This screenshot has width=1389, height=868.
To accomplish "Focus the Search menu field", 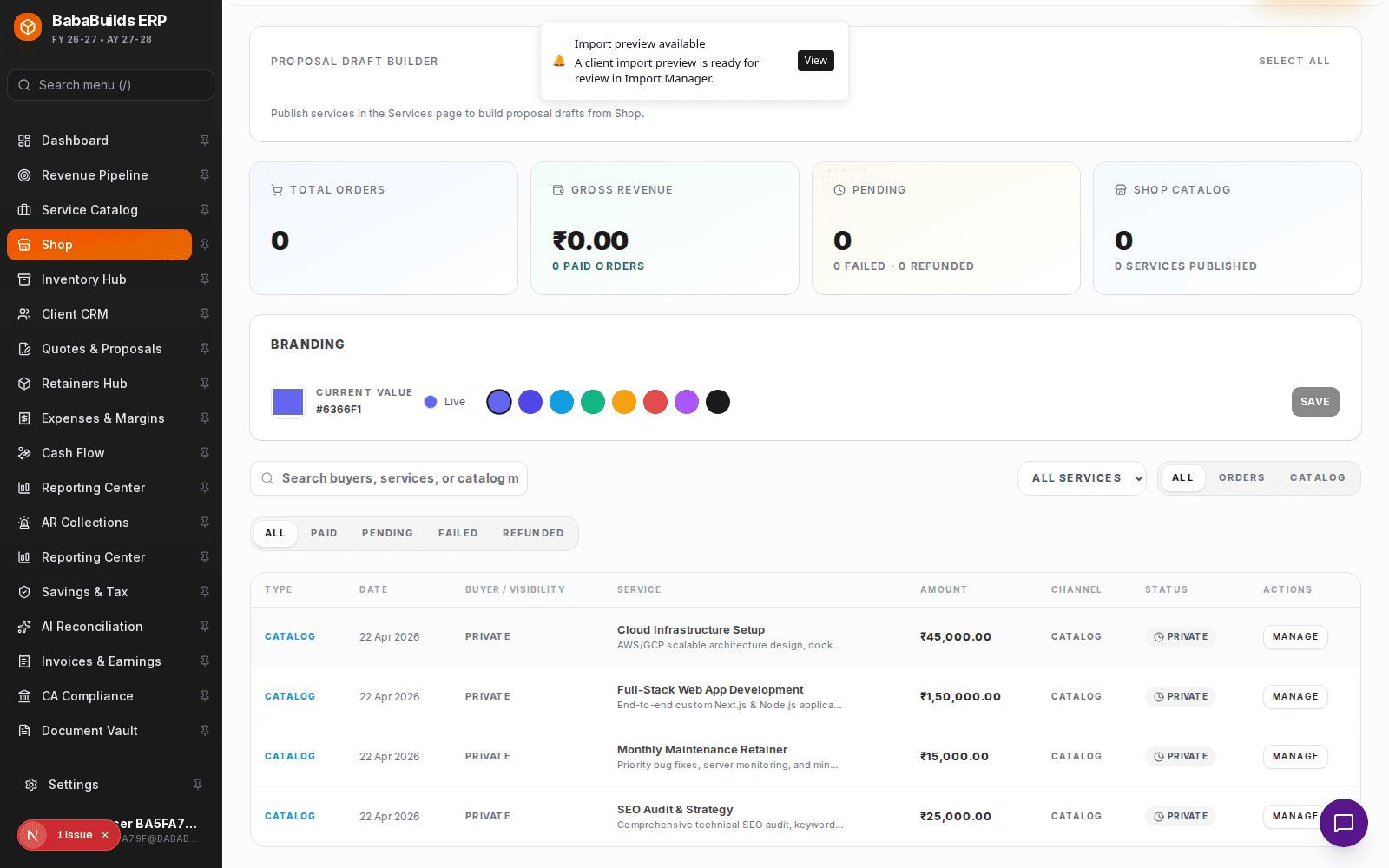I will (111, 85).
